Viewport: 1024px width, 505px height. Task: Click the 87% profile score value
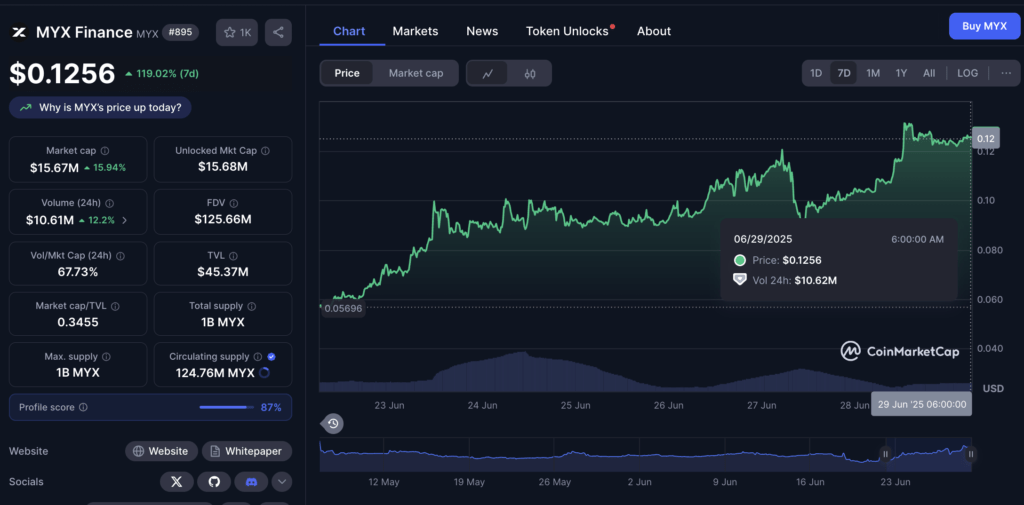coord(271,407)
